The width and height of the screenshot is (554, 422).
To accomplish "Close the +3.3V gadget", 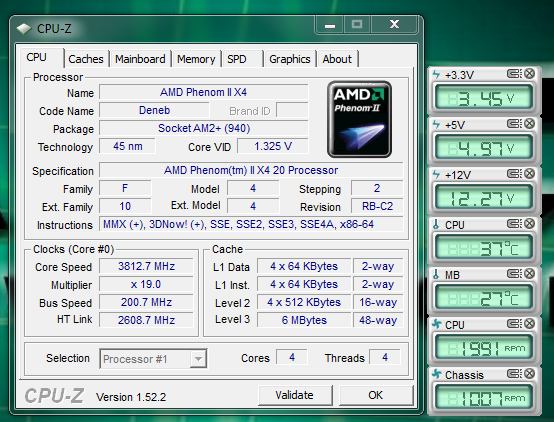I will (x=529, y=74).
